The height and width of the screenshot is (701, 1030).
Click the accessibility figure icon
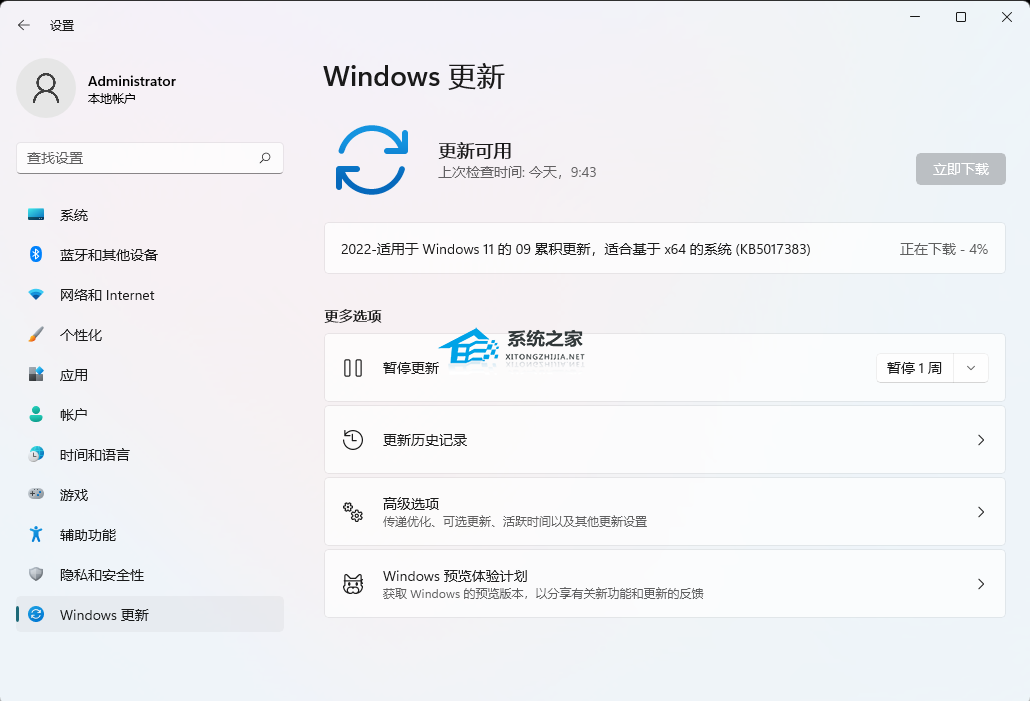[36, 535]
